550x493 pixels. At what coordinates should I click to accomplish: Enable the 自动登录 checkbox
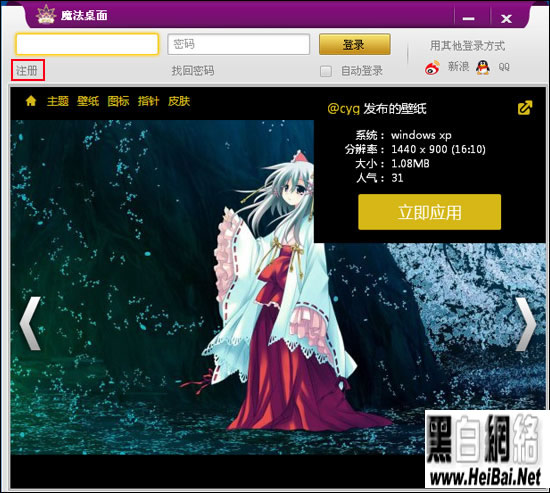pyautogui.click(x=326, y=71)
